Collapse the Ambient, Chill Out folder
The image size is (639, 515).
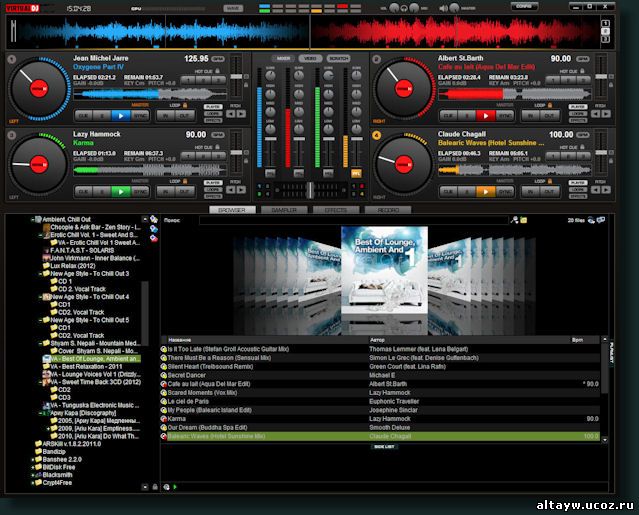[x=33, y=220]
